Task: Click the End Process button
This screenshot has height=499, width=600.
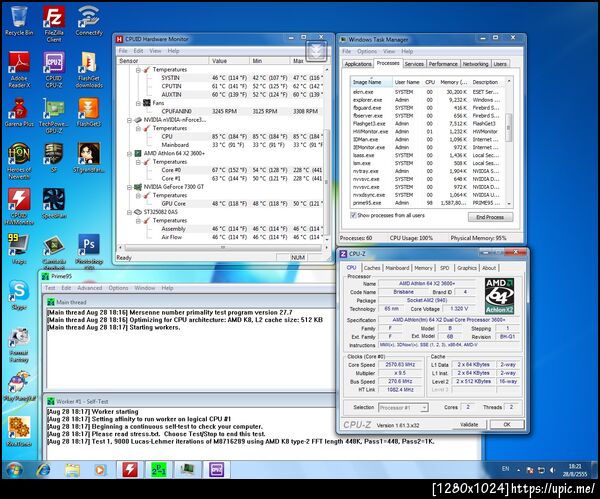Action: (x=490, y=217)
